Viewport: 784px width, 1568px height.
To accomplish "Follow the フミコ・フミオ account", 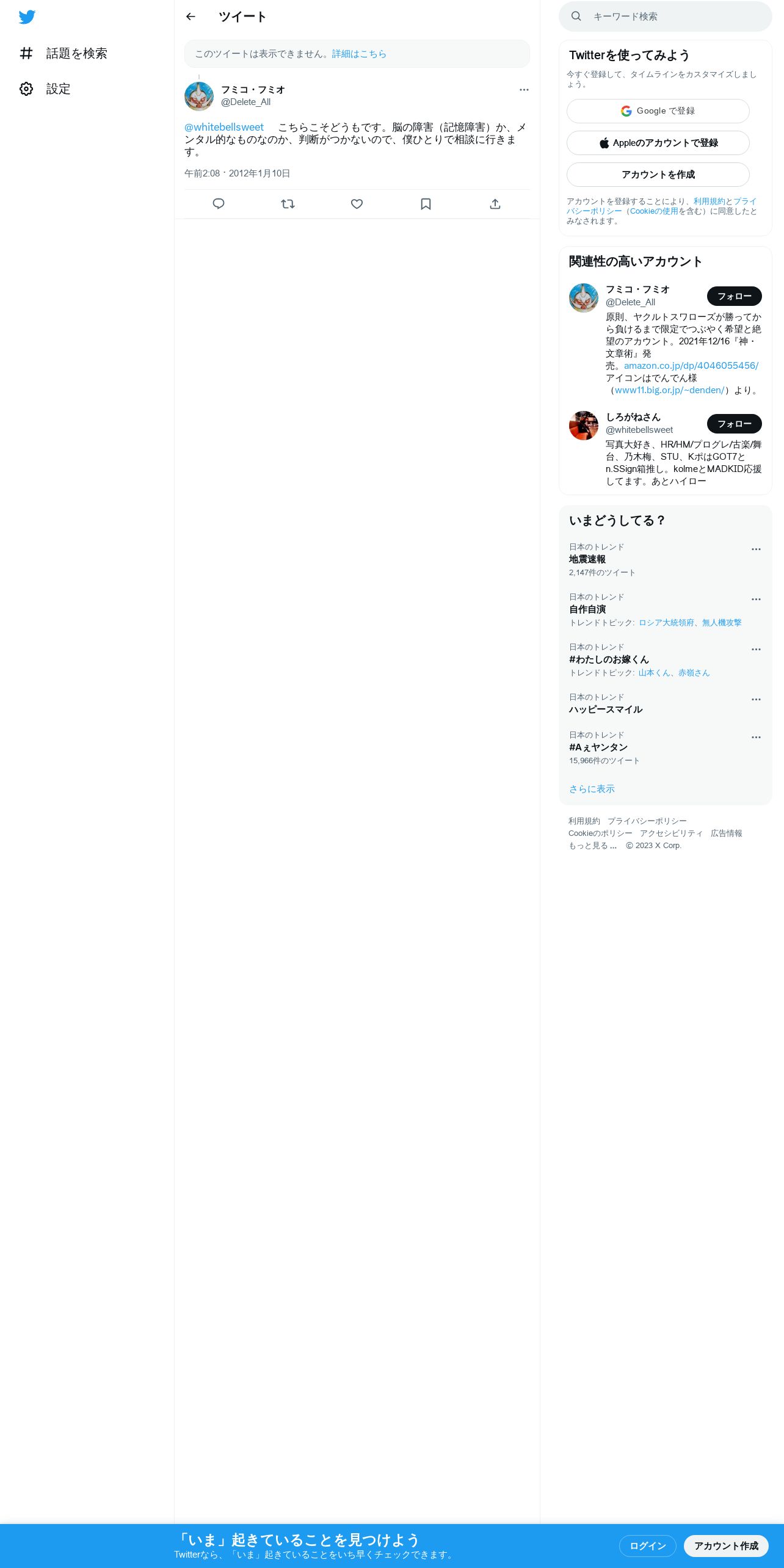I will tap(735, 296).
